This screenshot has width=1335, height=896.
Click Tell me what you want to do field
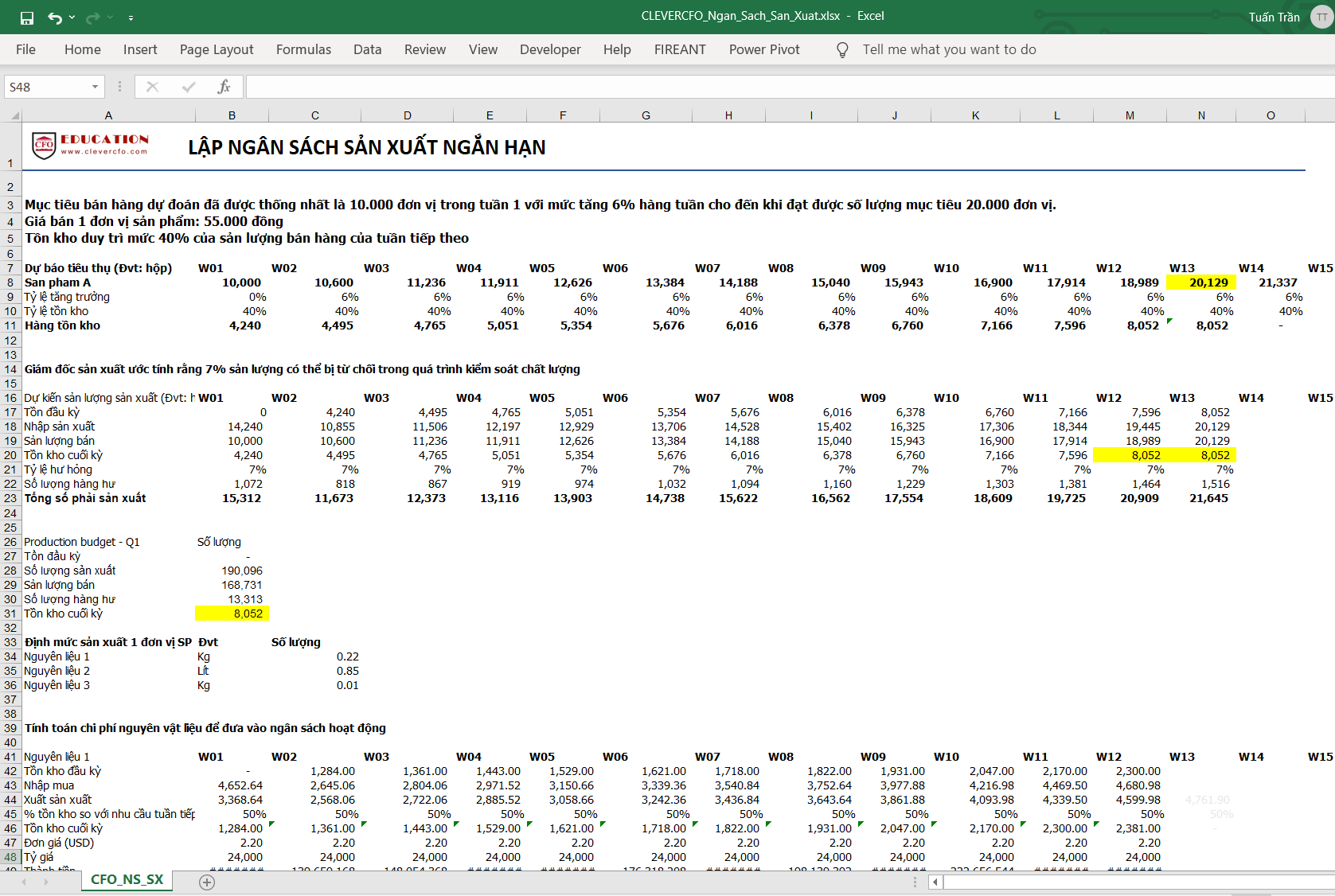[949, 49]
